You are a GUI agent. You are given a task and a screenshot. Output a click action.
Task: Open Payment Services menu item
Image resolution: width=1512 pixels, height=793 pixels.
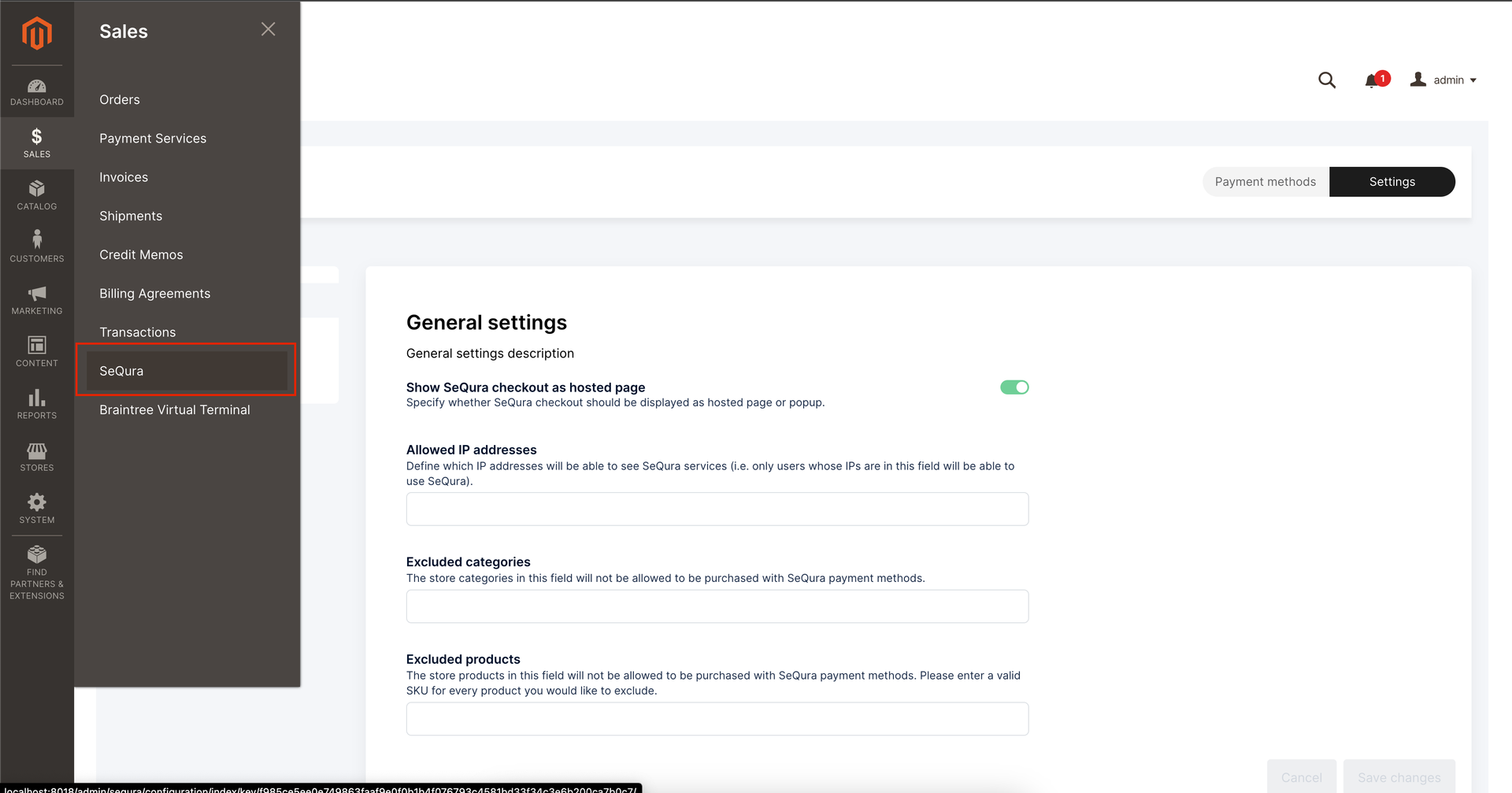(153, 139)
